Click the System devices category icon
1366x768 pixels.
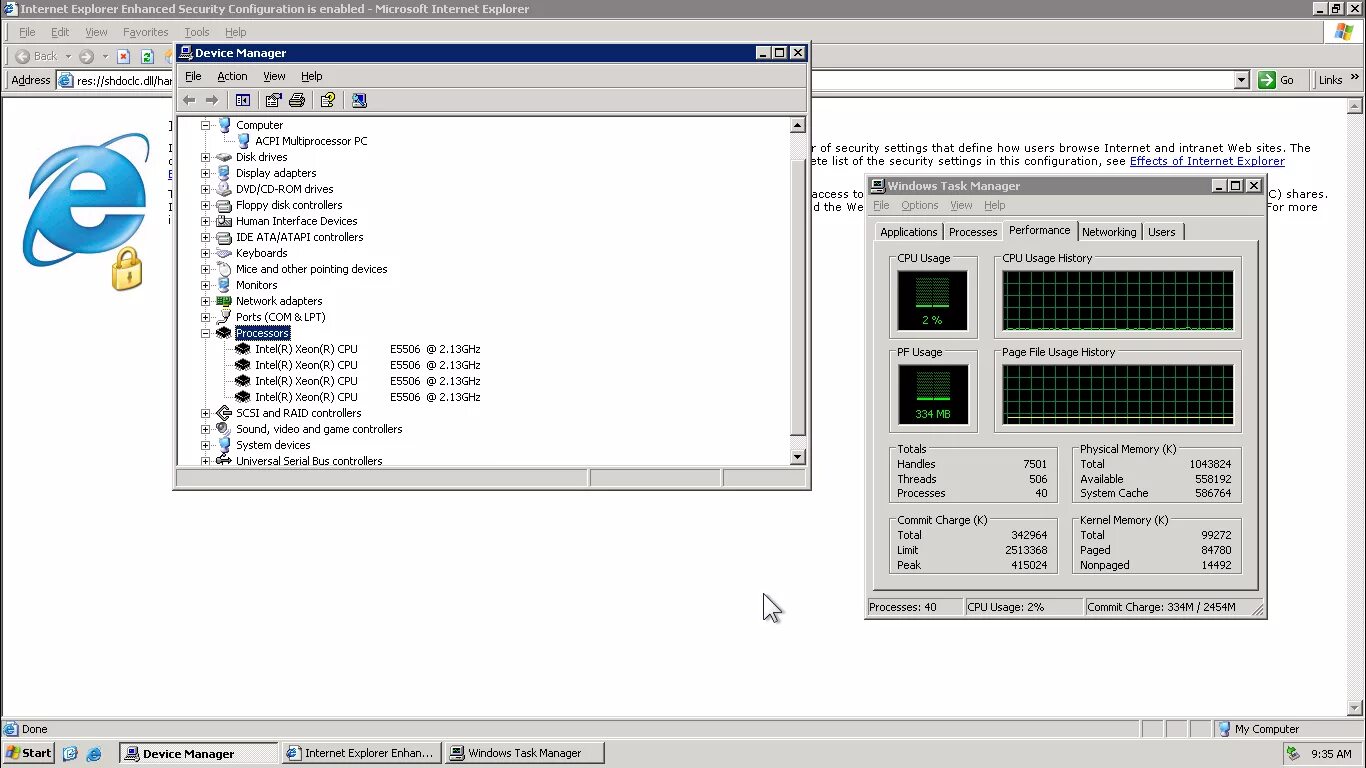coord(224,445)
